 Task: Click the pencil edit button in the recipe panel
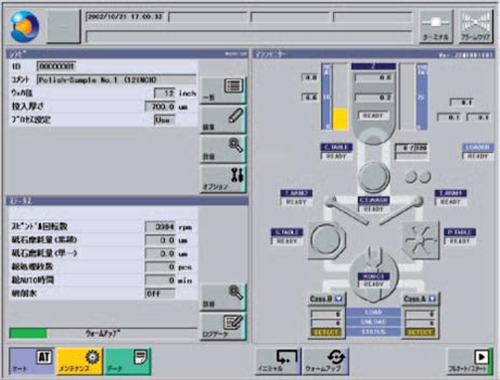(x=223, y=120)
